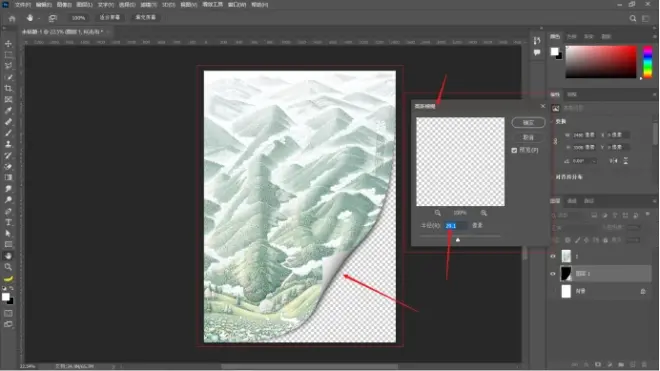This screenshot has width=660, height=371.
Task: Open Hand tool preset dropdown arrow
Action: [x=39, y=19]
